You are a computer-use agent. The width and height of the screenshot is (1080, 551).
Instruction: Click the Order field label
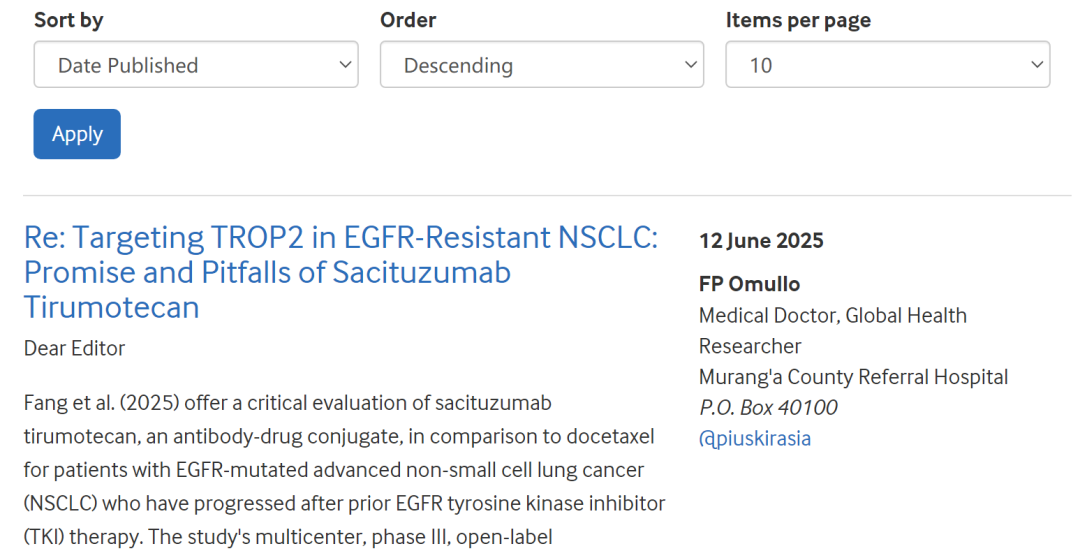click(408, 20)
